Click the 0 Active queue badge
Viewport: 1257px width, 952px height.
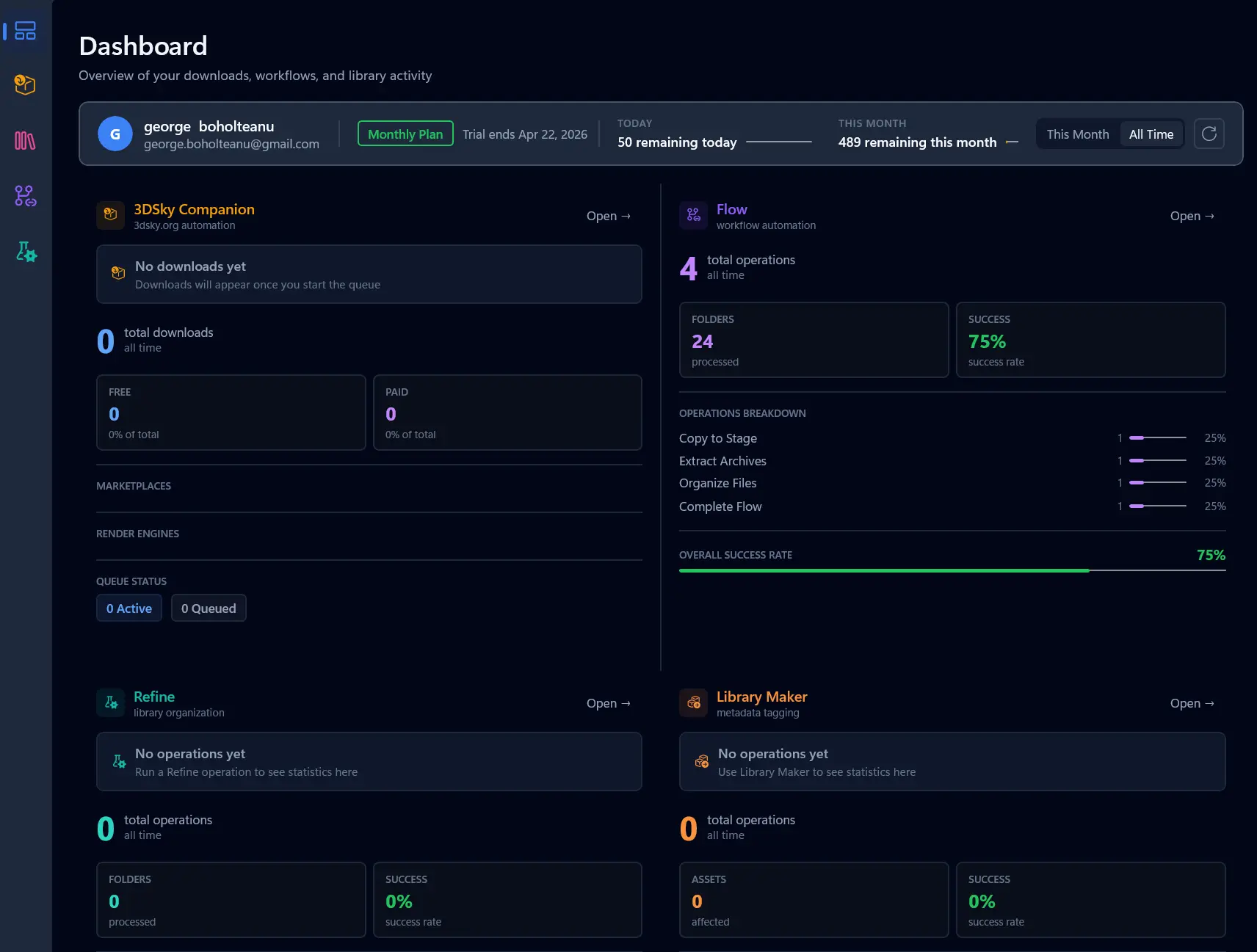[129, 608]
